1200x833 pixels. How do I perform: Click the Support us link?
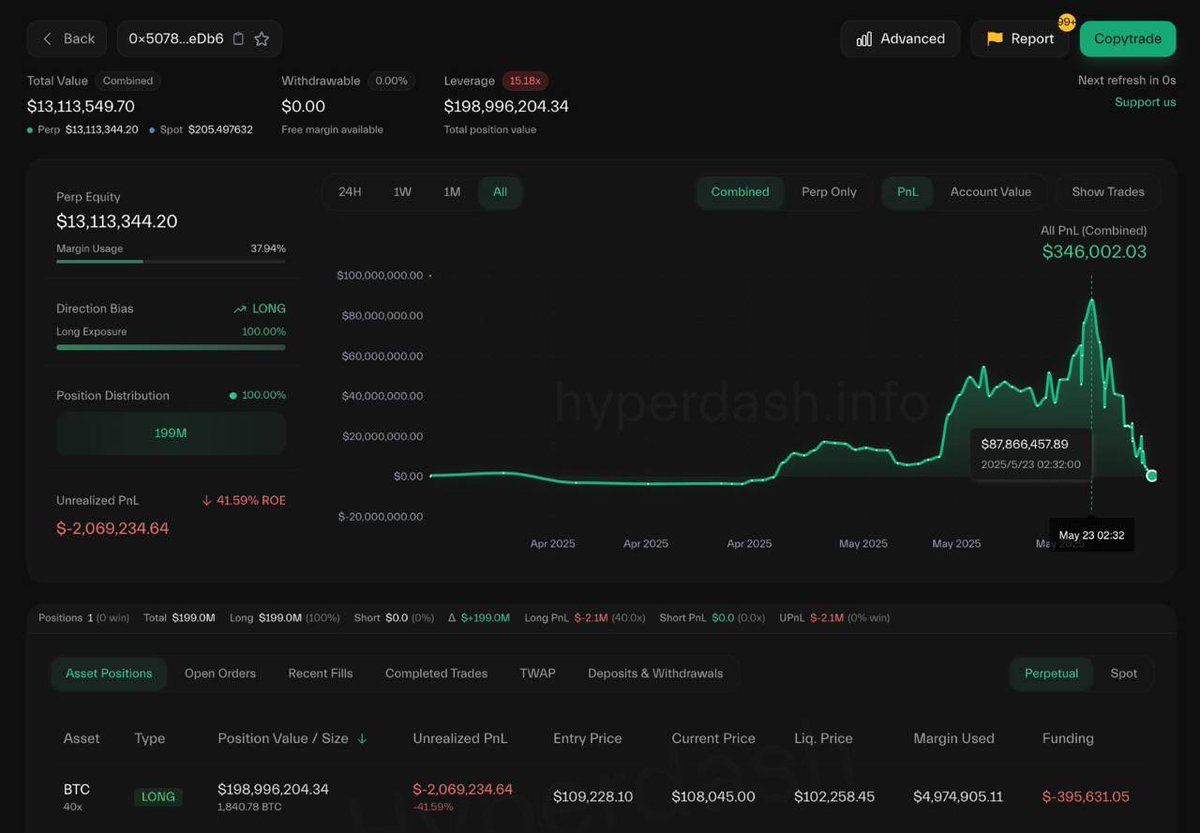[1146, 102]
